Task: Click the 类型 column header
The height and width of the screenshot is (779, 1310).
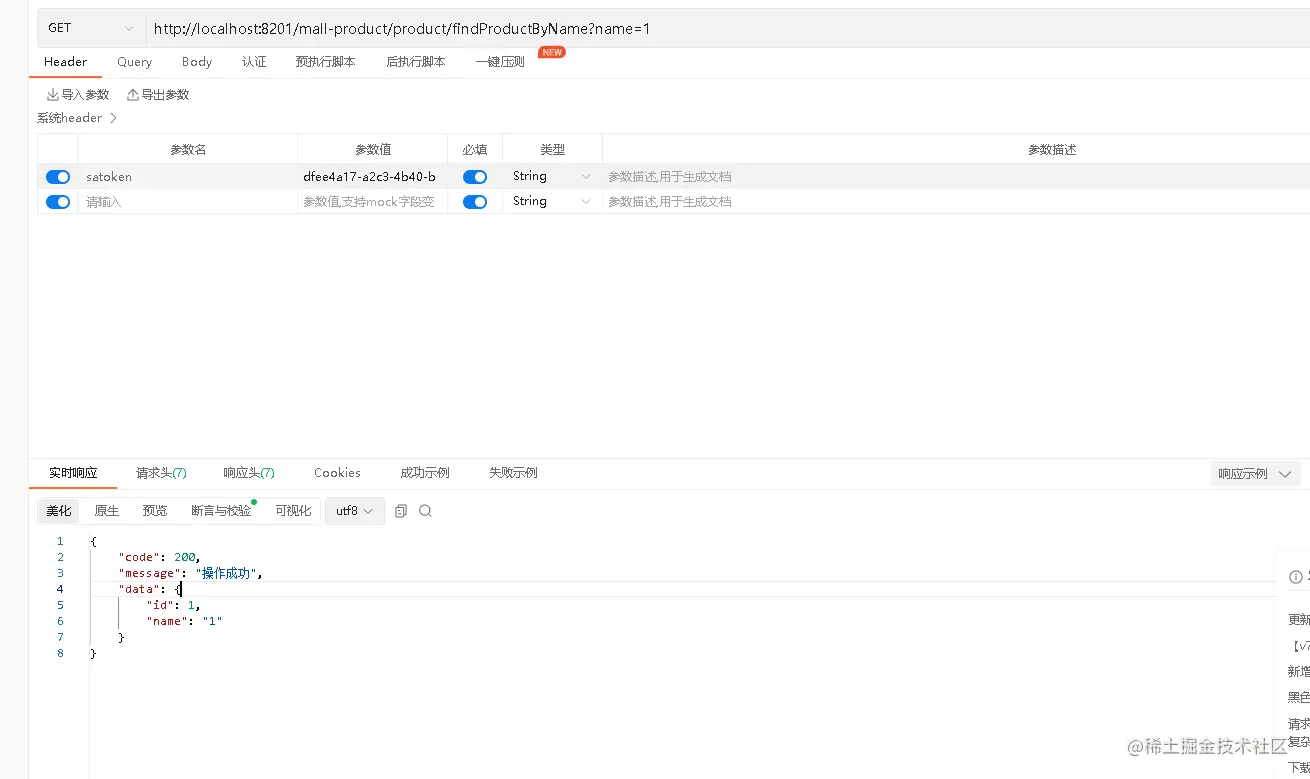Action: [553, 150]
